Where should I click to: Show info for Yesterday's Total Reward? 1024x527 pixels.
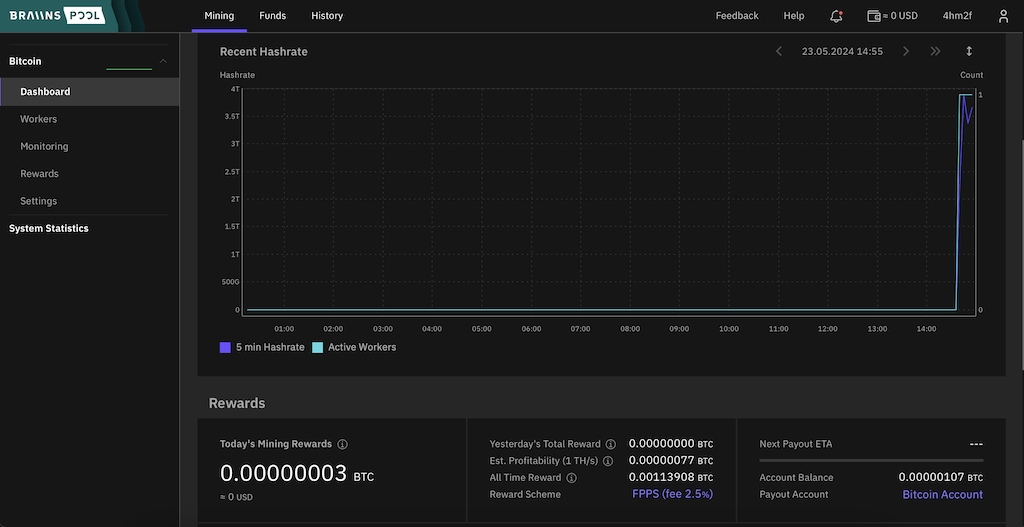click(610, 444)
